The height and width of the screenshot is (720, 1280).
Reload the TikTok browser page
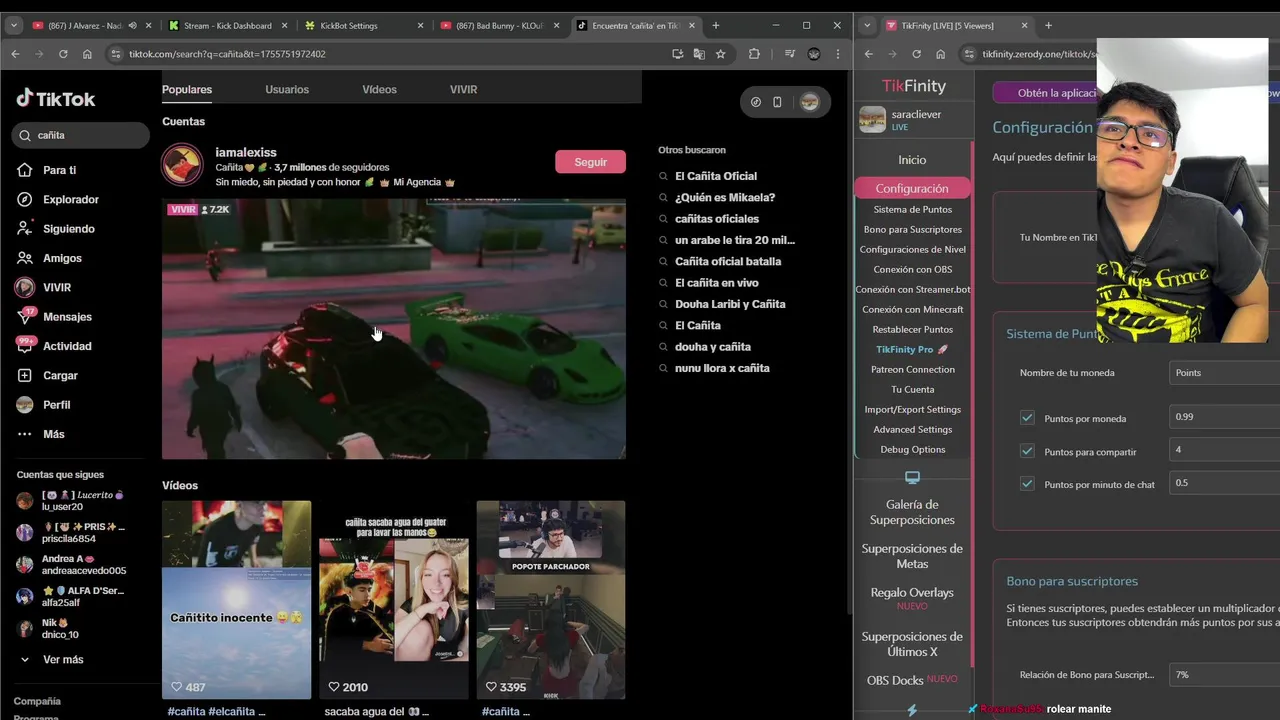pyautogui.click(x=63, y=54)
